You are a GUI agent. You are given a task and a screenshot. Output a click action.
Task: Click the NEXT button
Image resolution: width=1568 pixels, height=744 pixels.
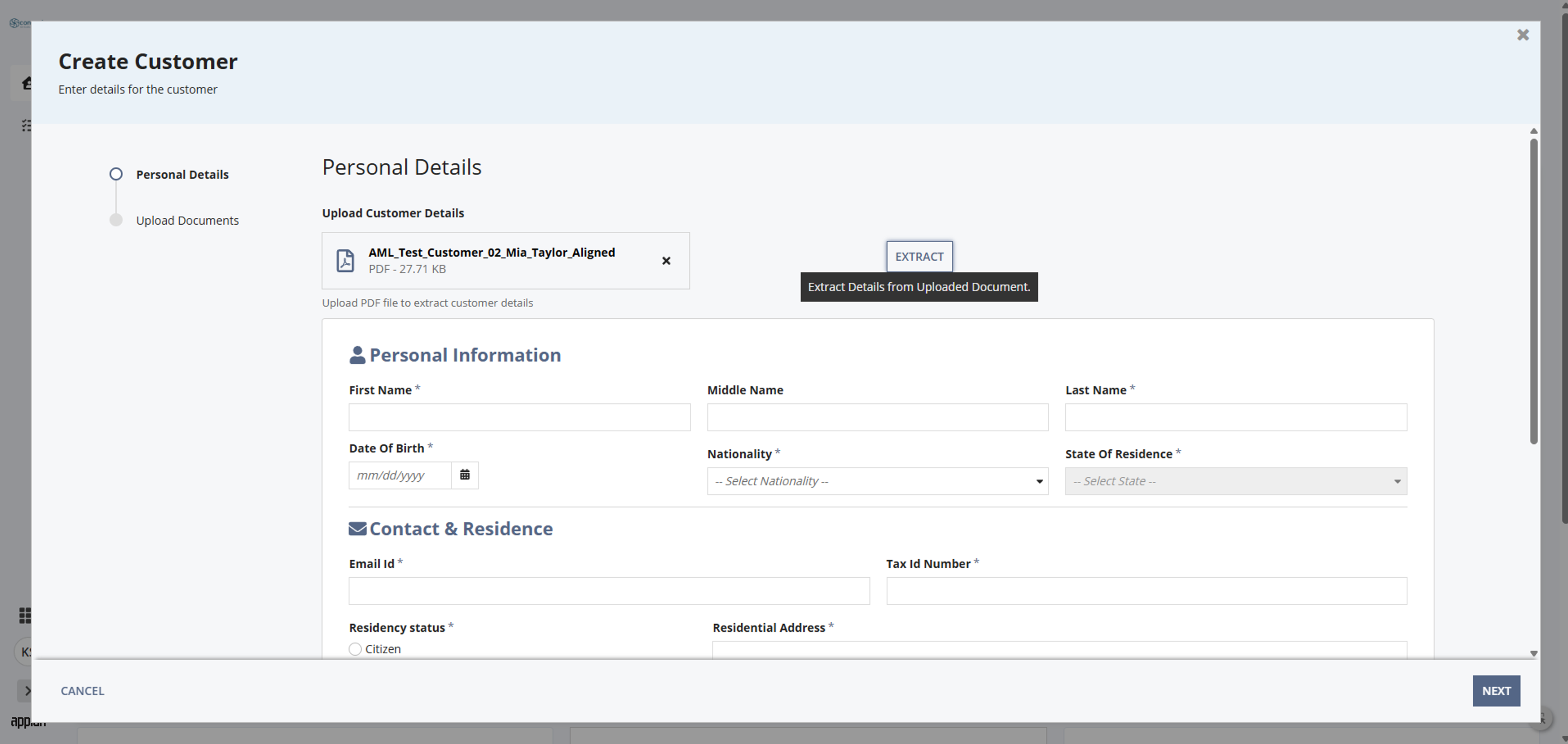point(1496,690)
